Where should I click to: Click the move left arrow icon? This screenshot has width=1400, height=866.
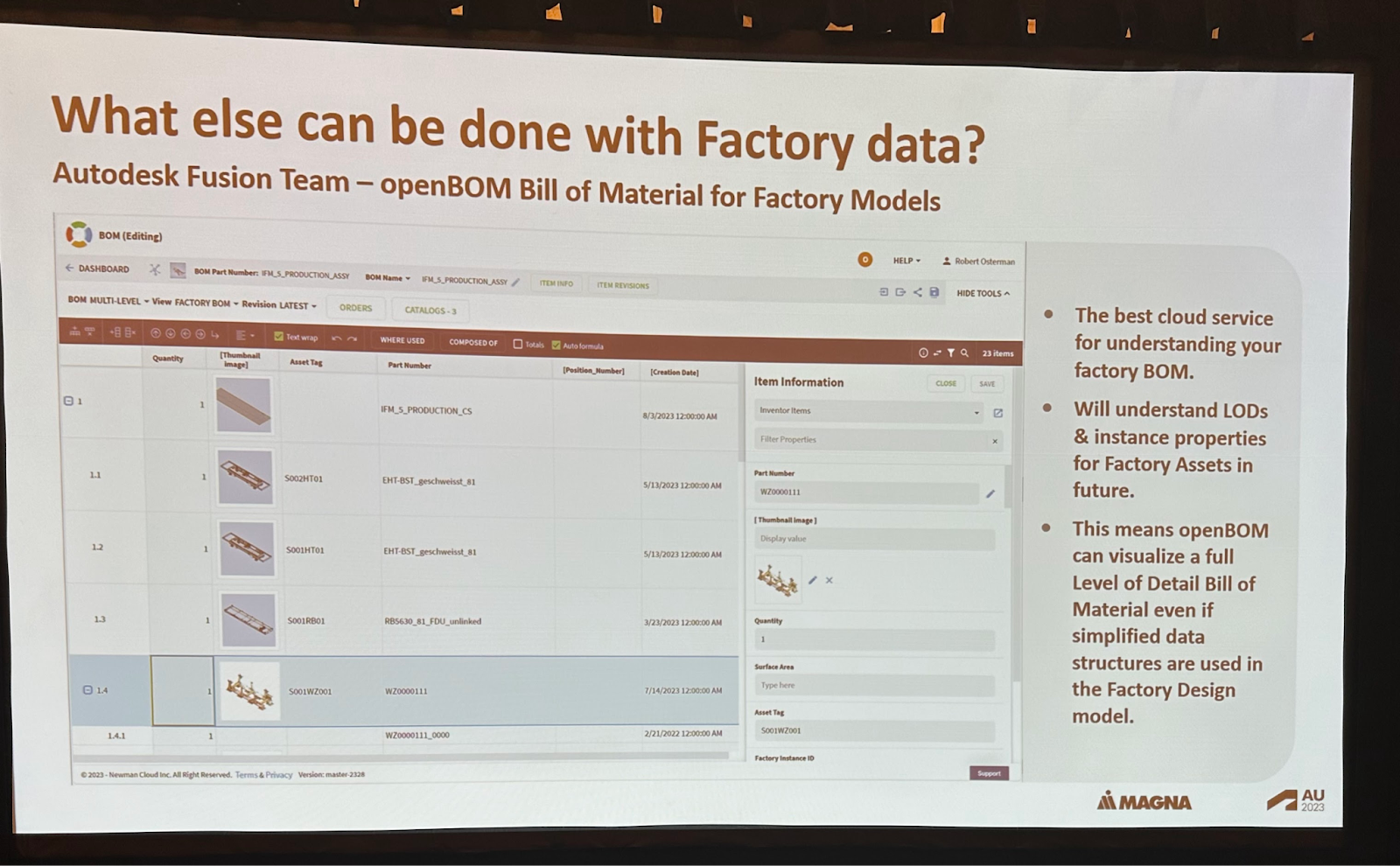click(x=185, y=333)
